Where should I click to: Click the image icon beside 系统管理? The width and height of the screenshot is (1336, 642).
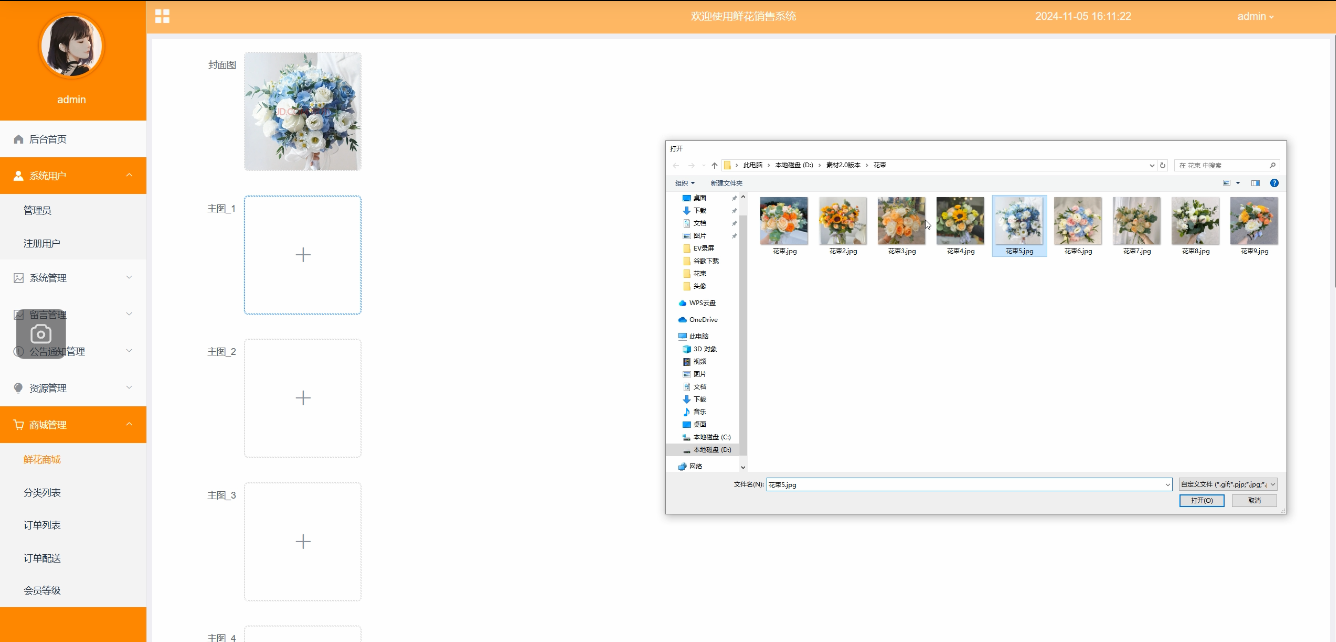pos(18,278)
